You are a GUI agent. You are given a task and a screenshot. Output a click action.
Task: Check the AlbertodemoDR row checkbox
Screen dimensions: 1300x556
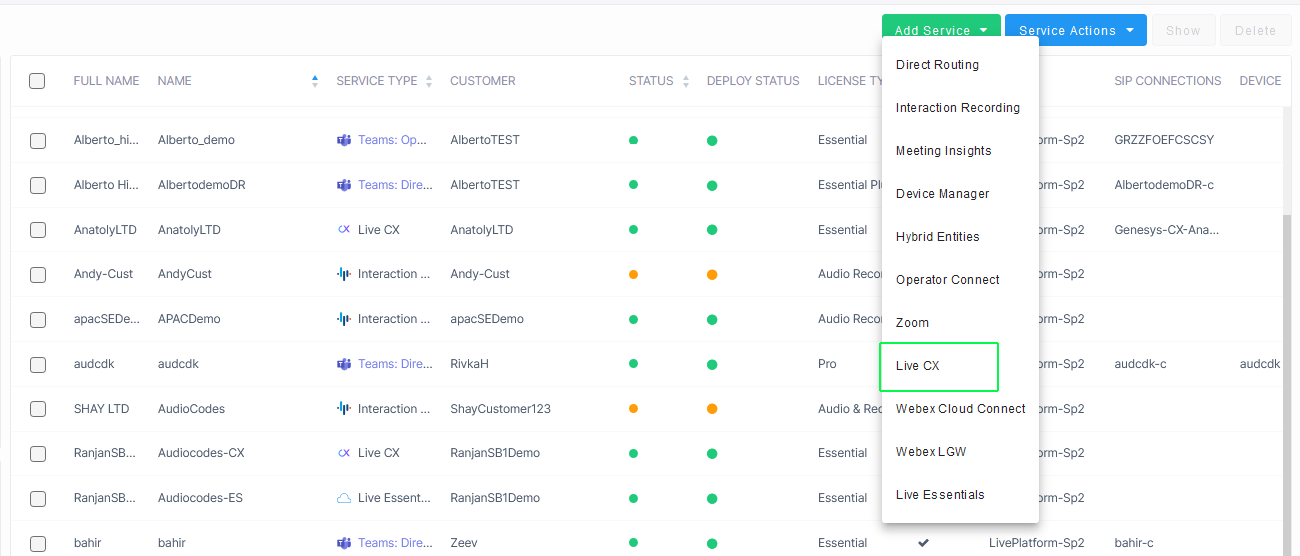click(x=38, y=185)
